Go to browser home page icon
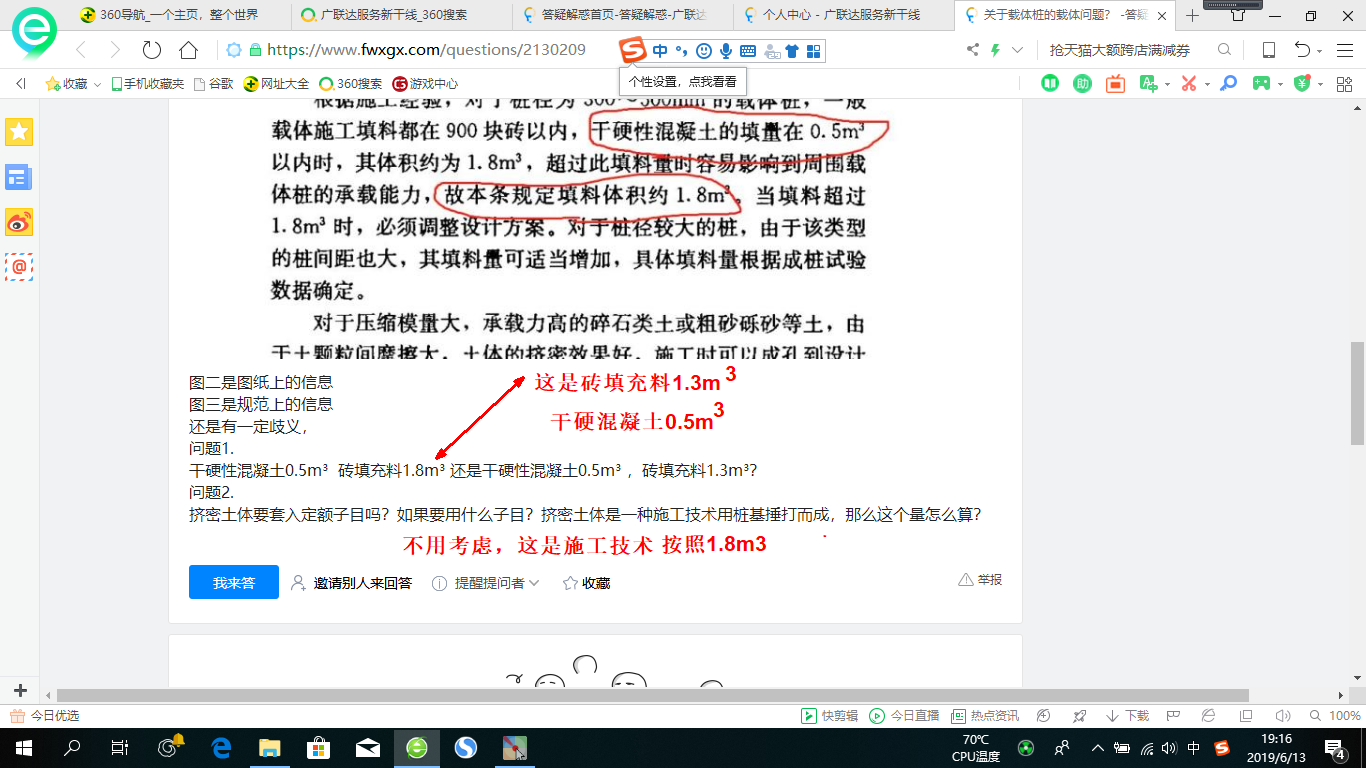The width and height of the screenshot is (1366, 768). 188,50
